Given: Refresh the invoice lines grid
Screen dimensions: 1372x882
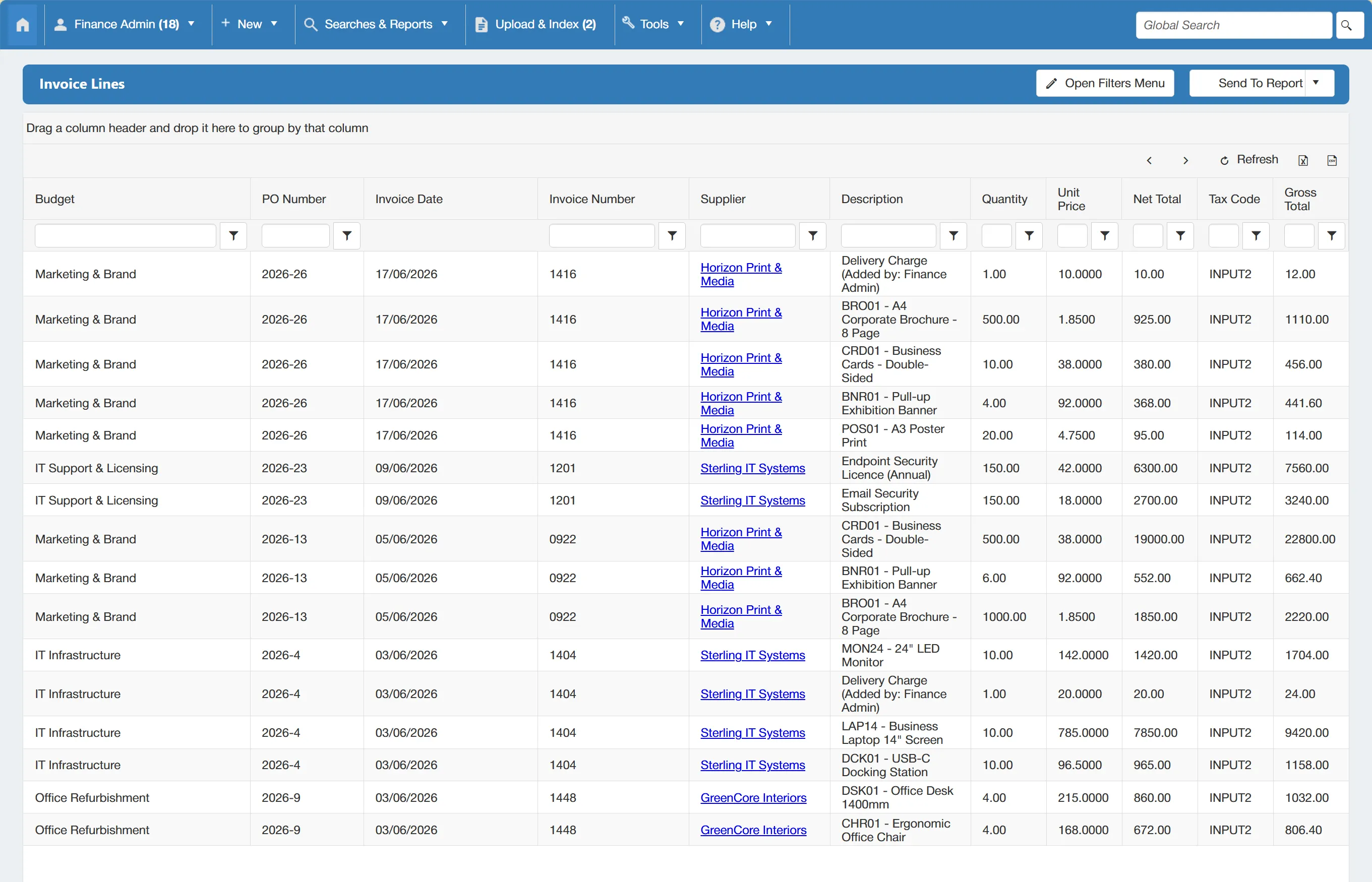Looking at the screenshot, I should (x=1249, y=160).
